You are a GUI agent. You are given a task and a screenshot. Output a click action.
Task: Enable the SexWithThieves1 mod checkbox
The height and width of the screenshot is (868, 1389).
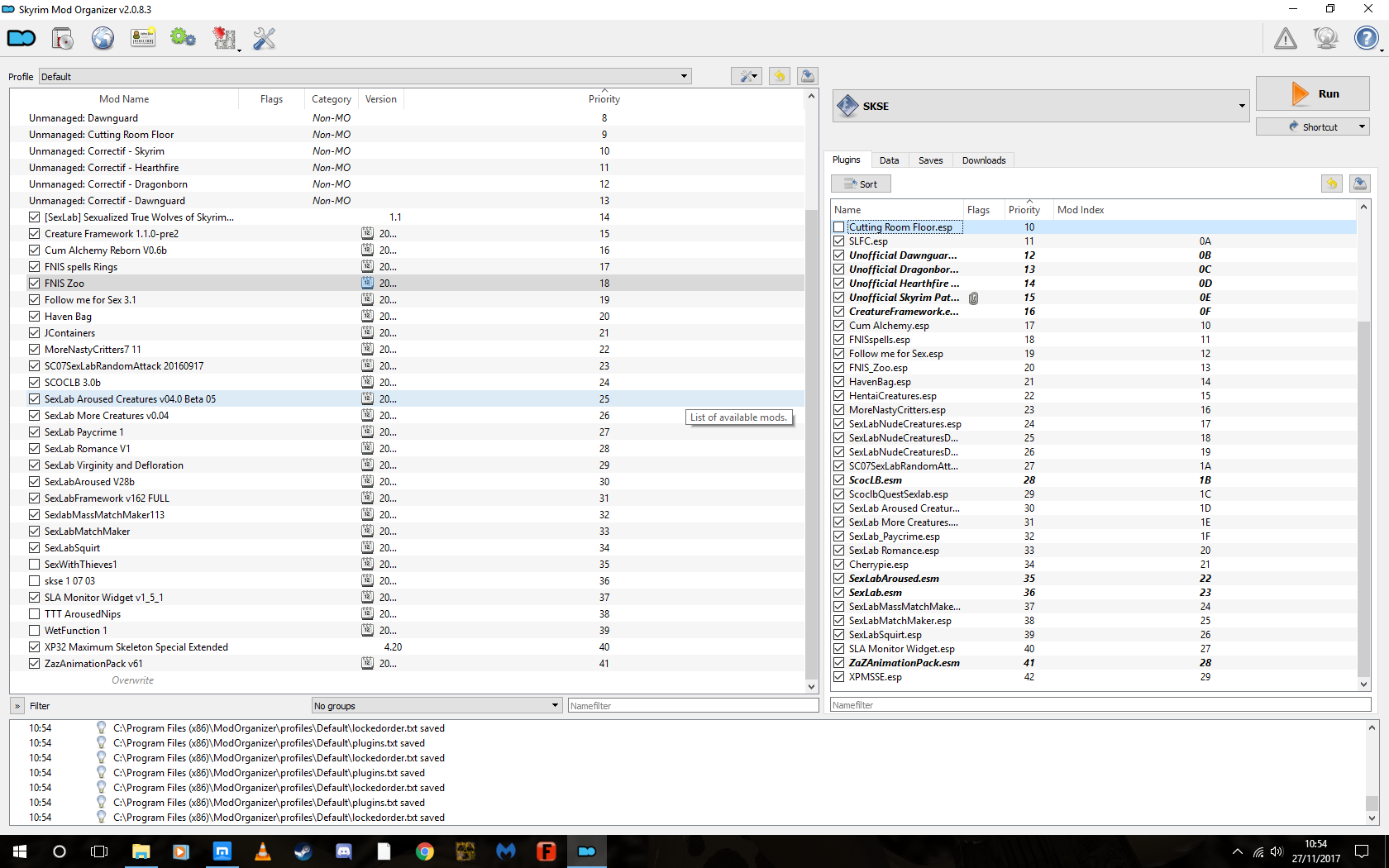click(x=34, y=564)
